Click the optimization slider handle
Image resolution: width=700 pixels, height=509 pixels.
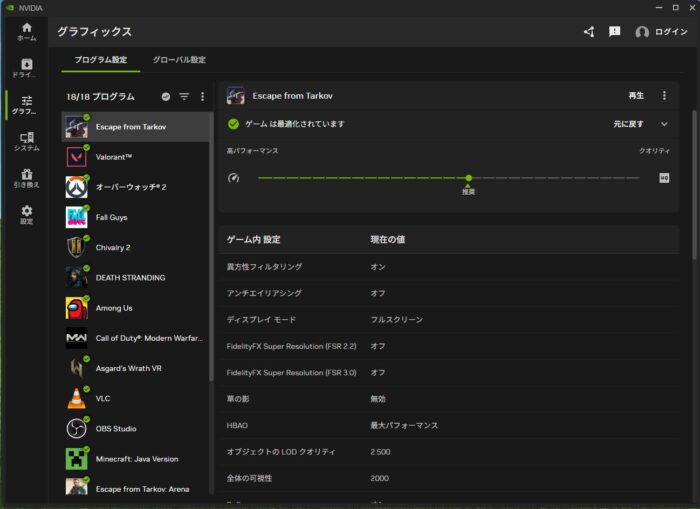pyautogui.click(x=468, y=178)
